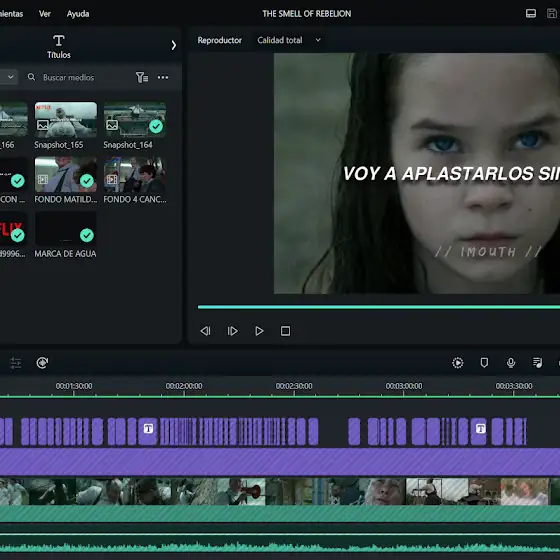Image resolution: width=560 pixels, height=560 pixels.
Task: Select the video track filmstrip clip
Action: coord(280,491)
